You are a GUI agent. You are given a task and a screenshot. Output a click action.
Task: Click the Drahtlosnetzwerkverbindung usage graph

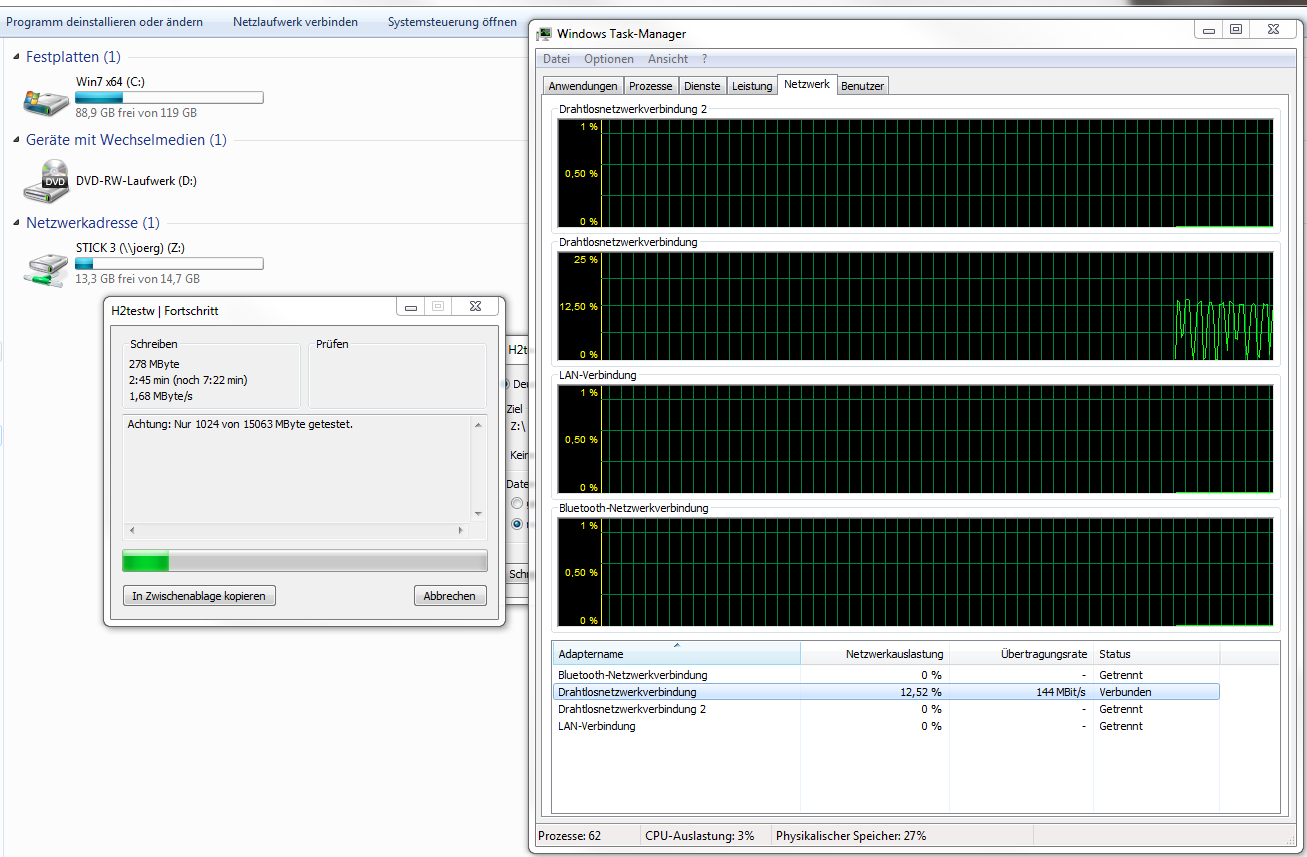(917, 306)
